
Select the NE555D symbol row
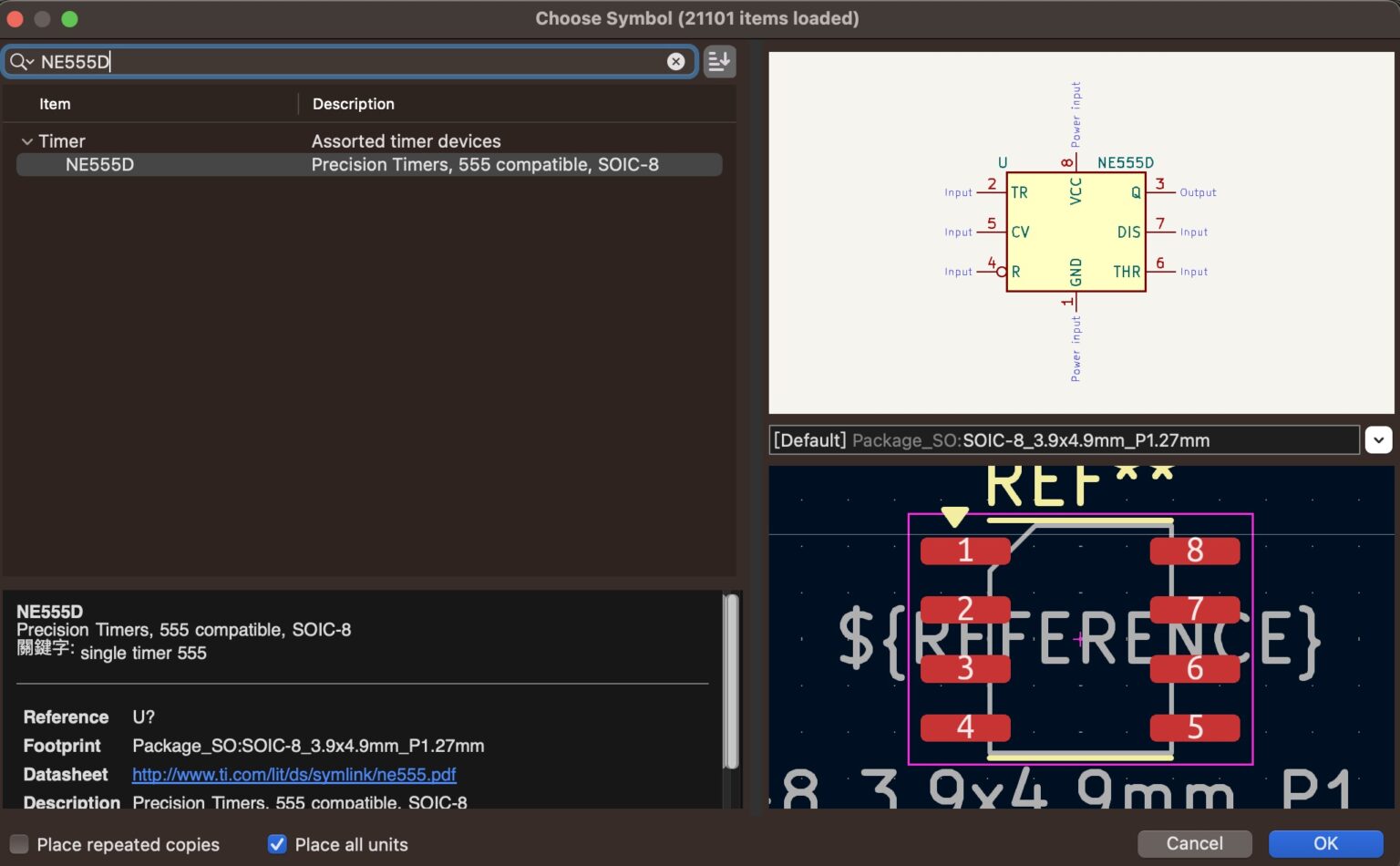(369, 165)
